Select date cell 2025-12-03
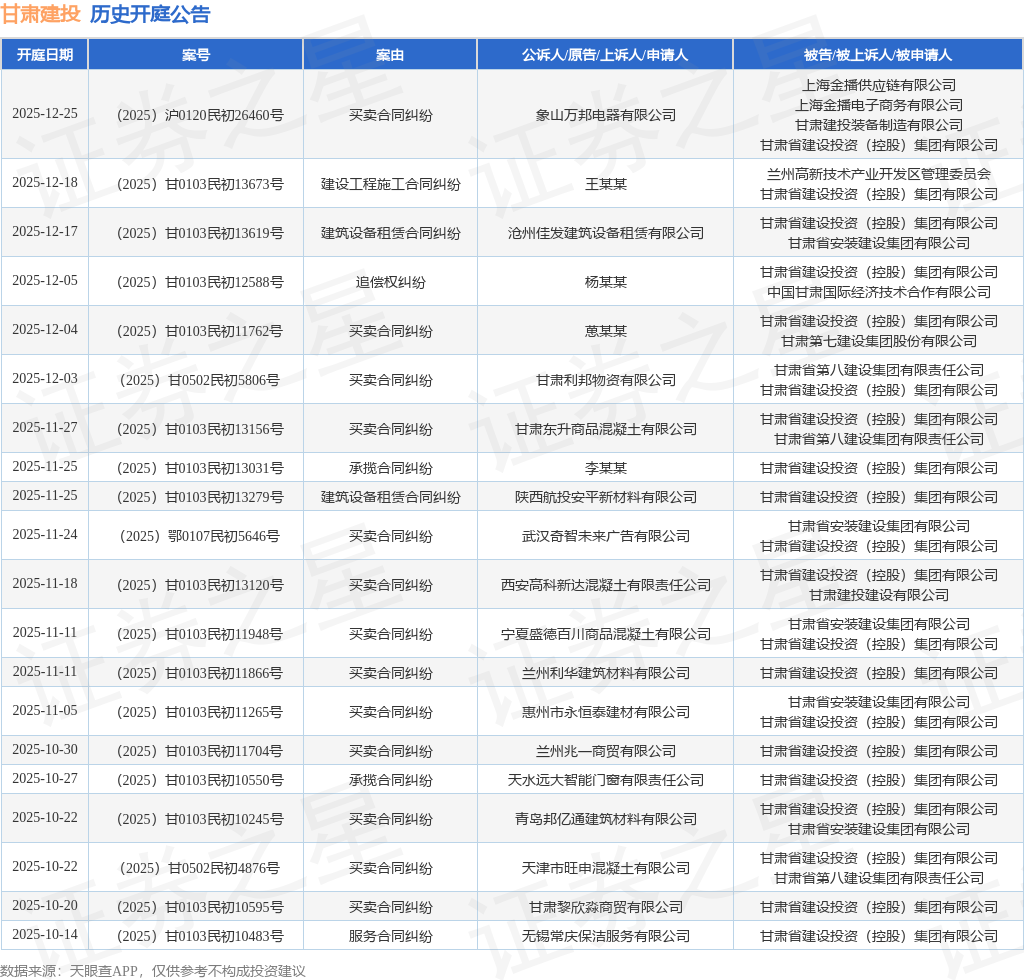The image size is (1024, 980). click(44, 379)
